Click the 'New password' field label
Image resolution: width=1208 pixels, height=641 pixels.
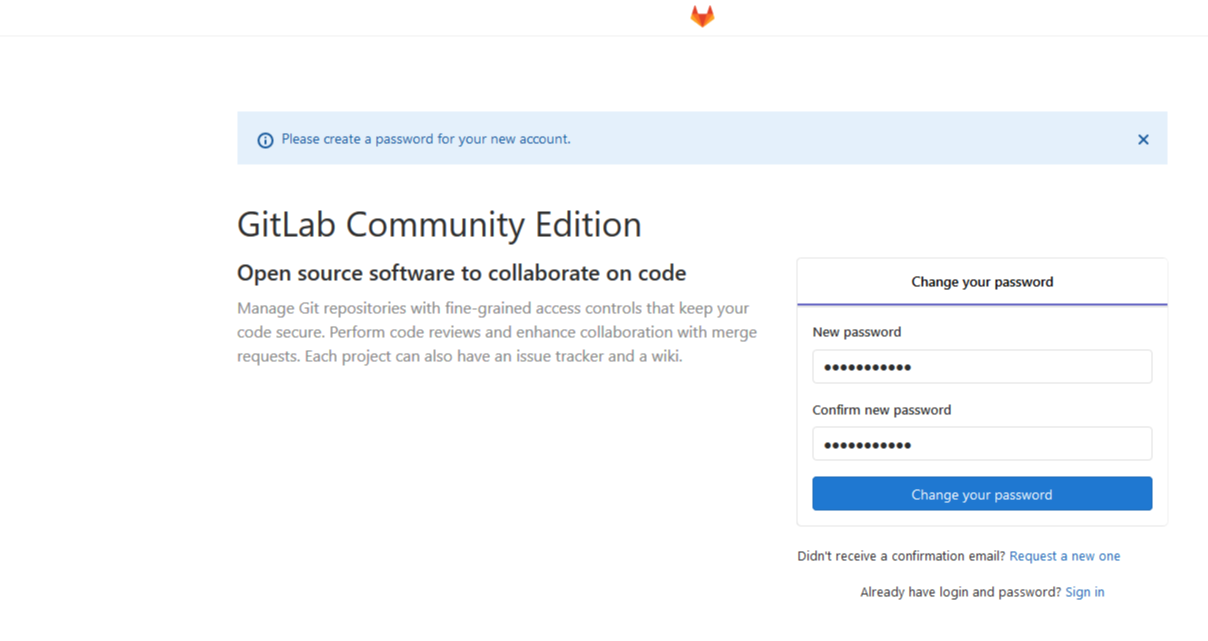pos(856,332)
